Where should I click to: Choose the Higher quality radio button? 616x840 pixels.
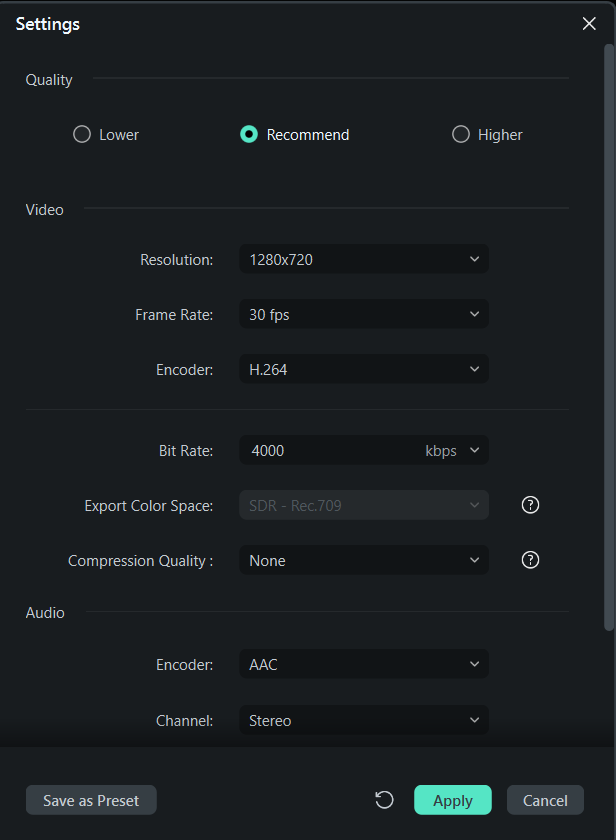click(x=461, y=134)
